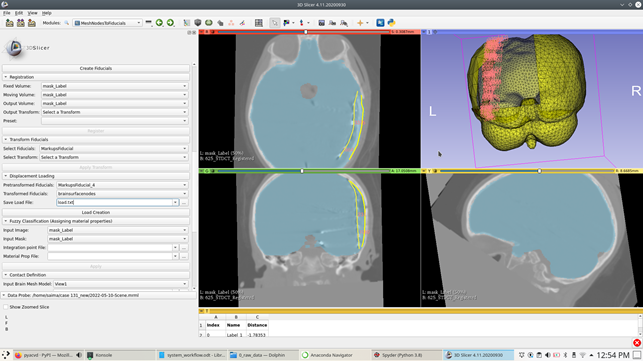
Task: Go to next module with green forward arrow
Action: [x=170, y=23]
